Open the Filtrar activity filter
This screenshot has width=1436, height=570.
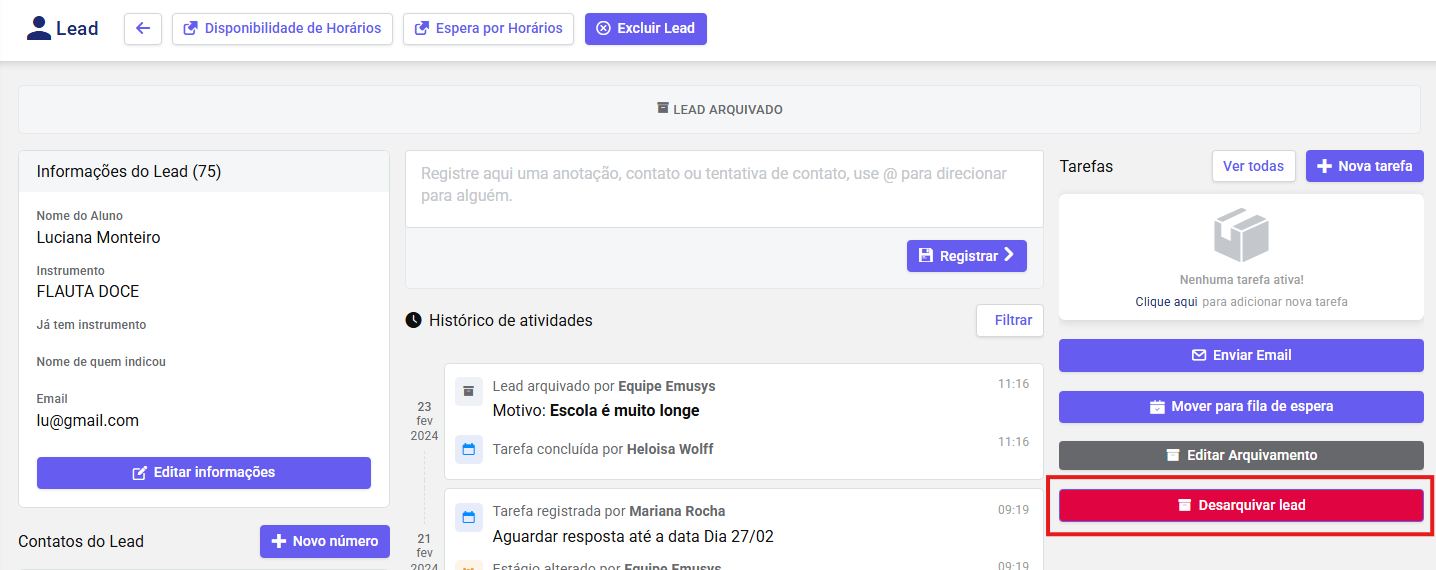click(x=1010, y=321)
